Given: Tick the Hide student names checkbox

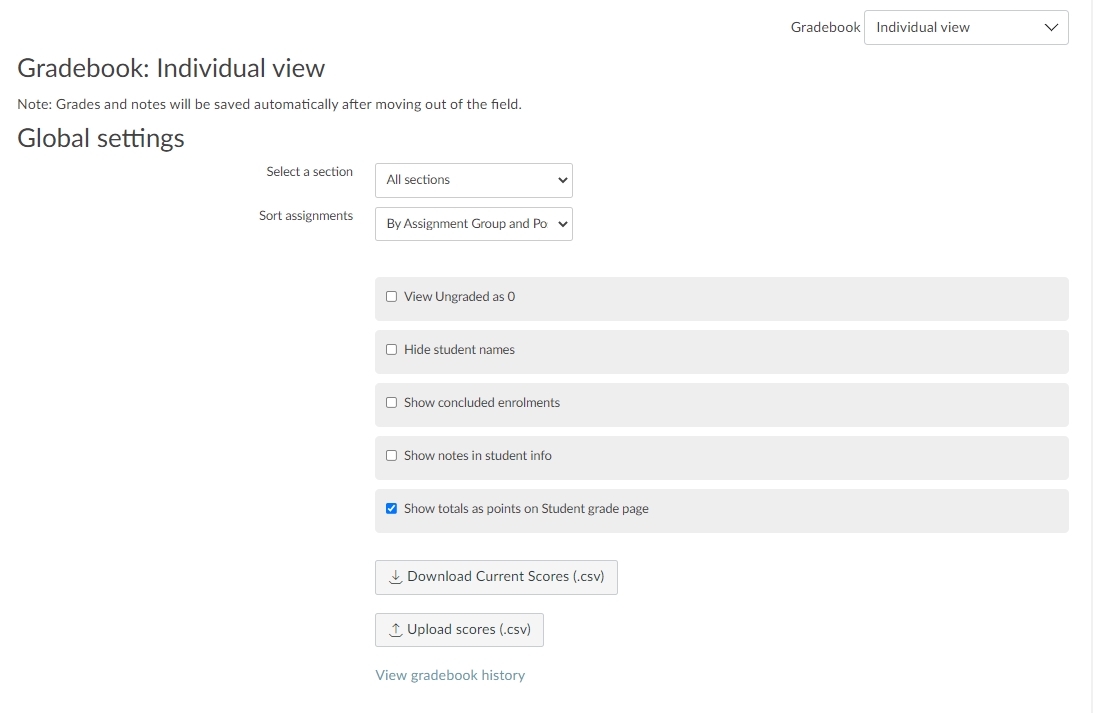Looking at the screenshot, I should pos(391,350).
